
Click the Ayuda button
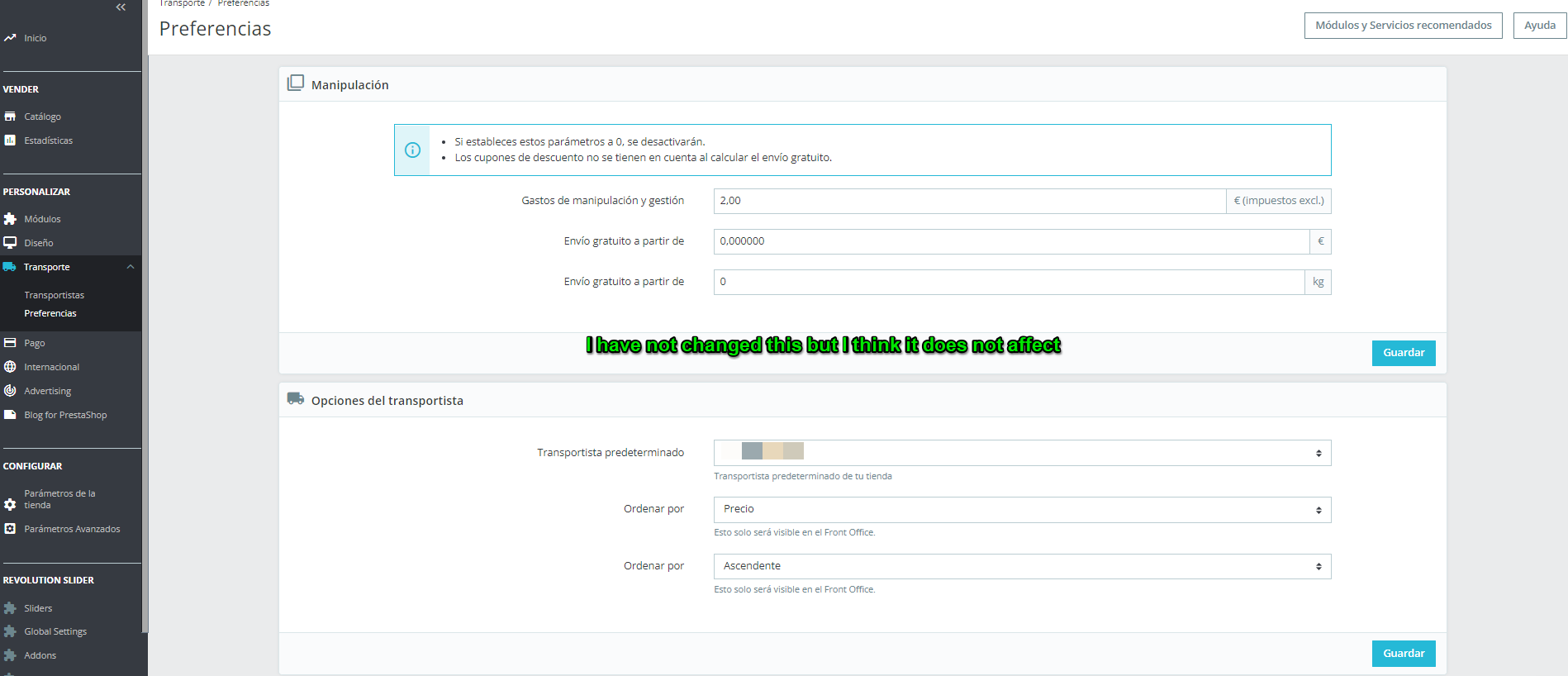[1540, 26]
